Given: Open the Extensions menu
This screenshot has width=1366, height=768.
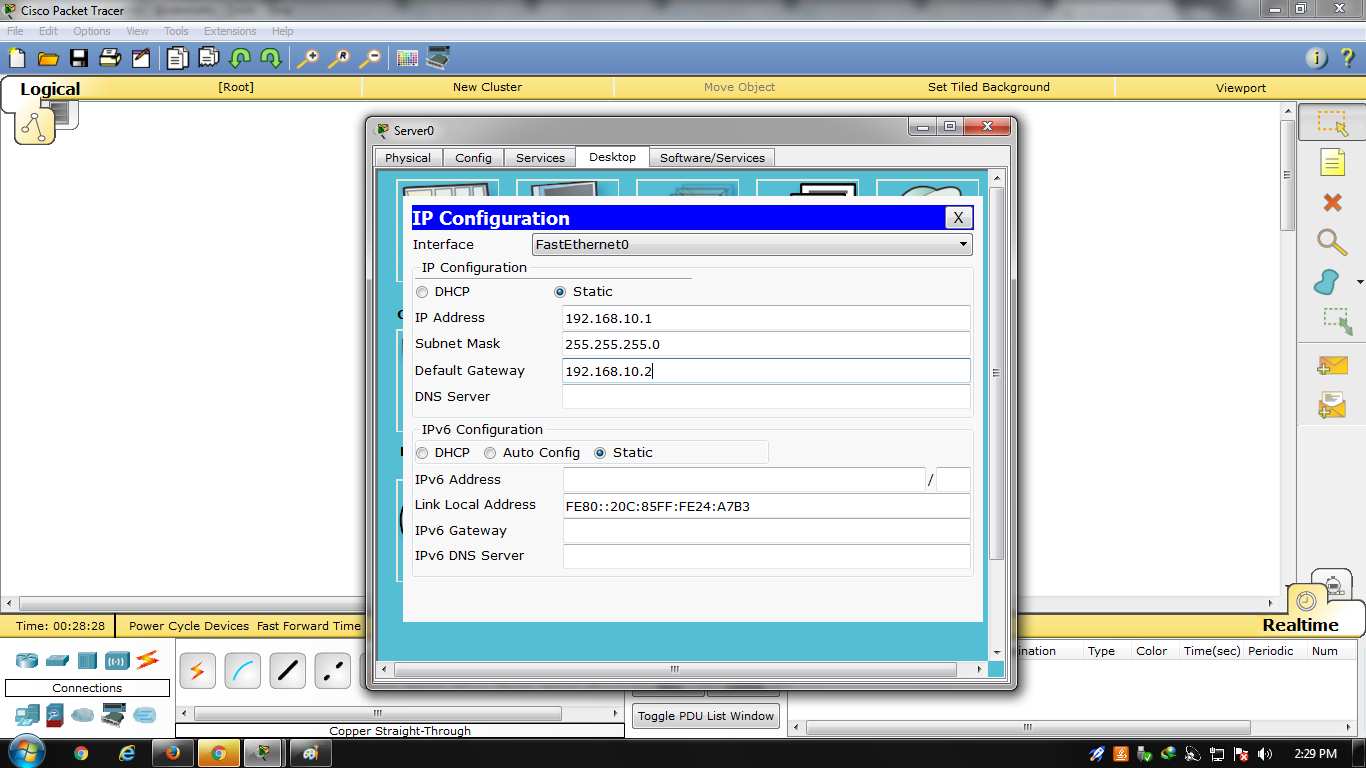Looking at the screenshot, I should click(x=230, y=31).
